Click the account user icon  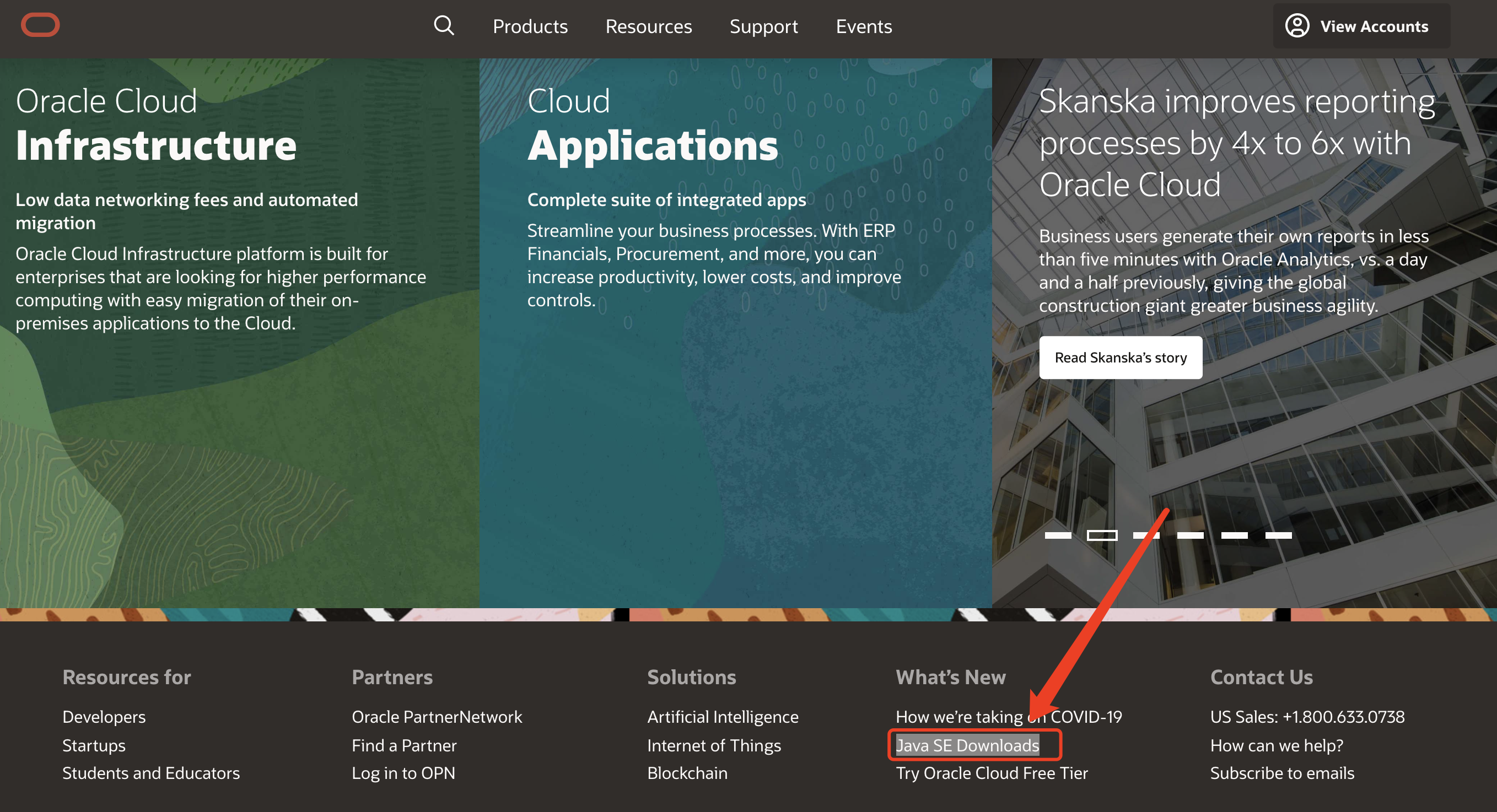pyautogui.click(x=1297, y=25)
